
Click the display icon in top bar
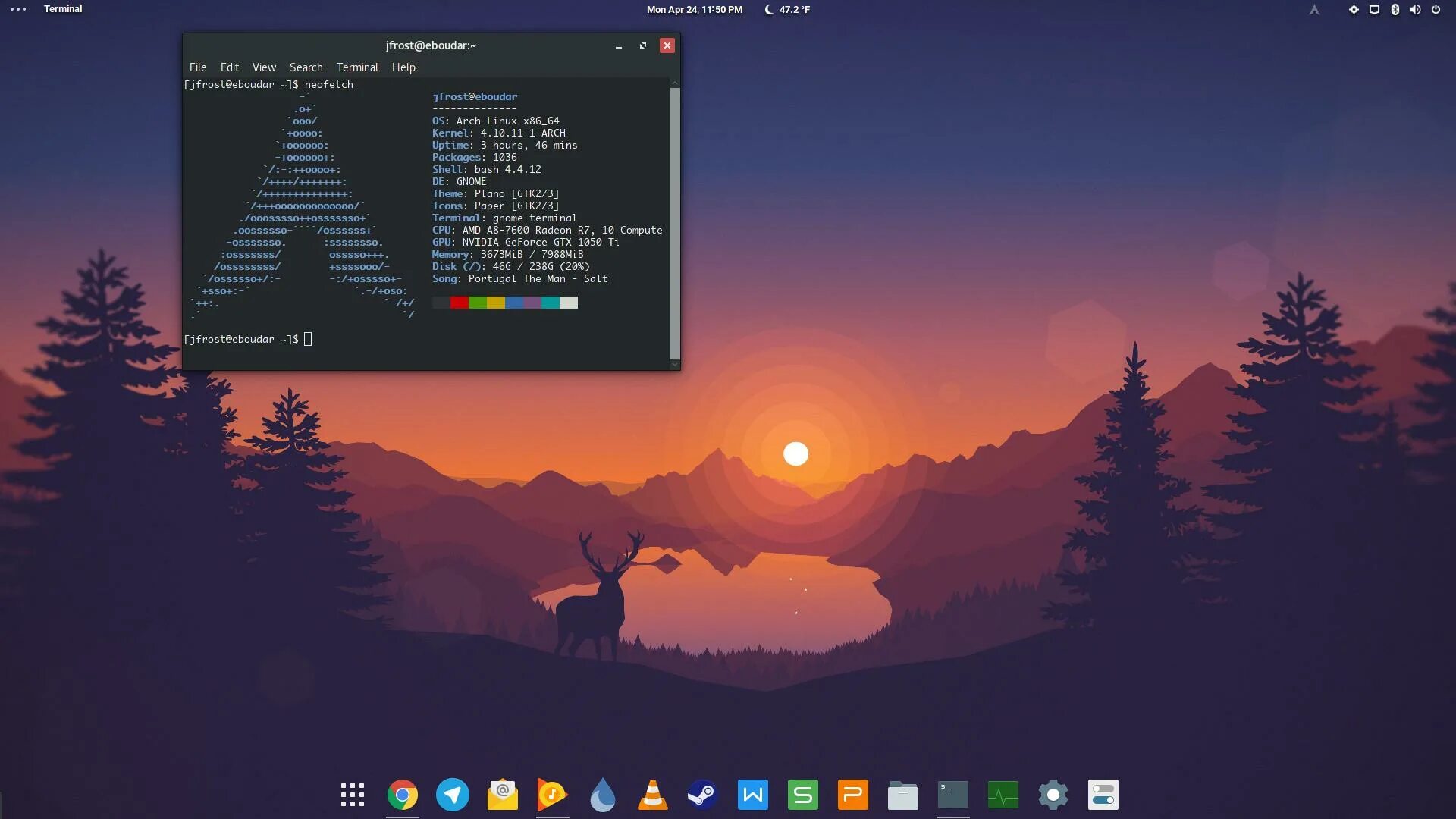1374,10
